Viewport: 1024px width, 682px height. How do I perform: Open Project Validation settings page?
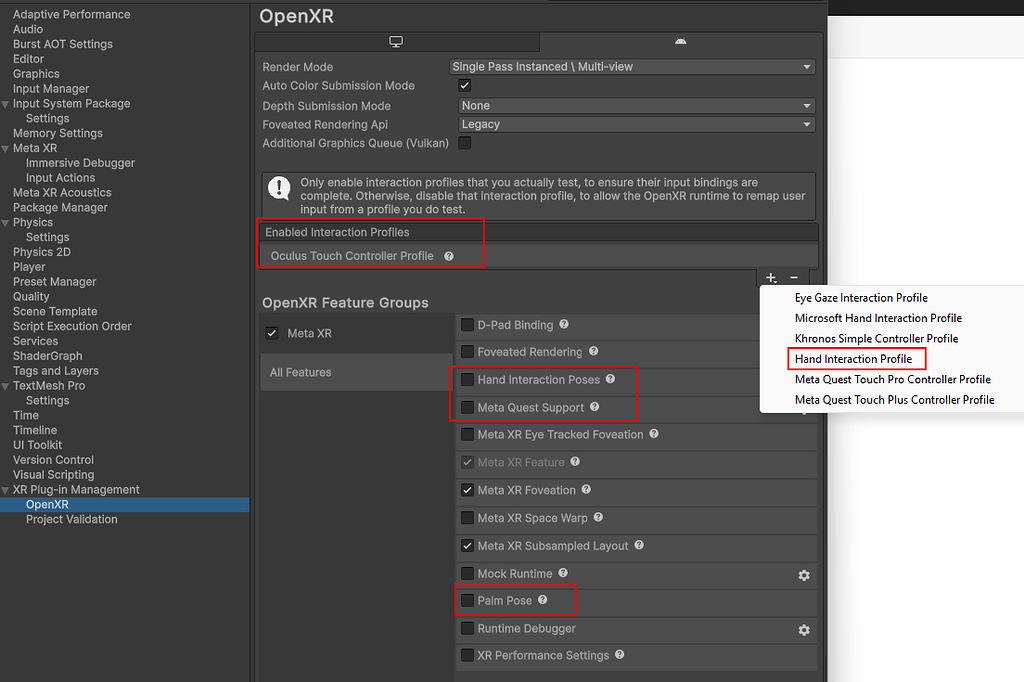[x=71, y=519]
